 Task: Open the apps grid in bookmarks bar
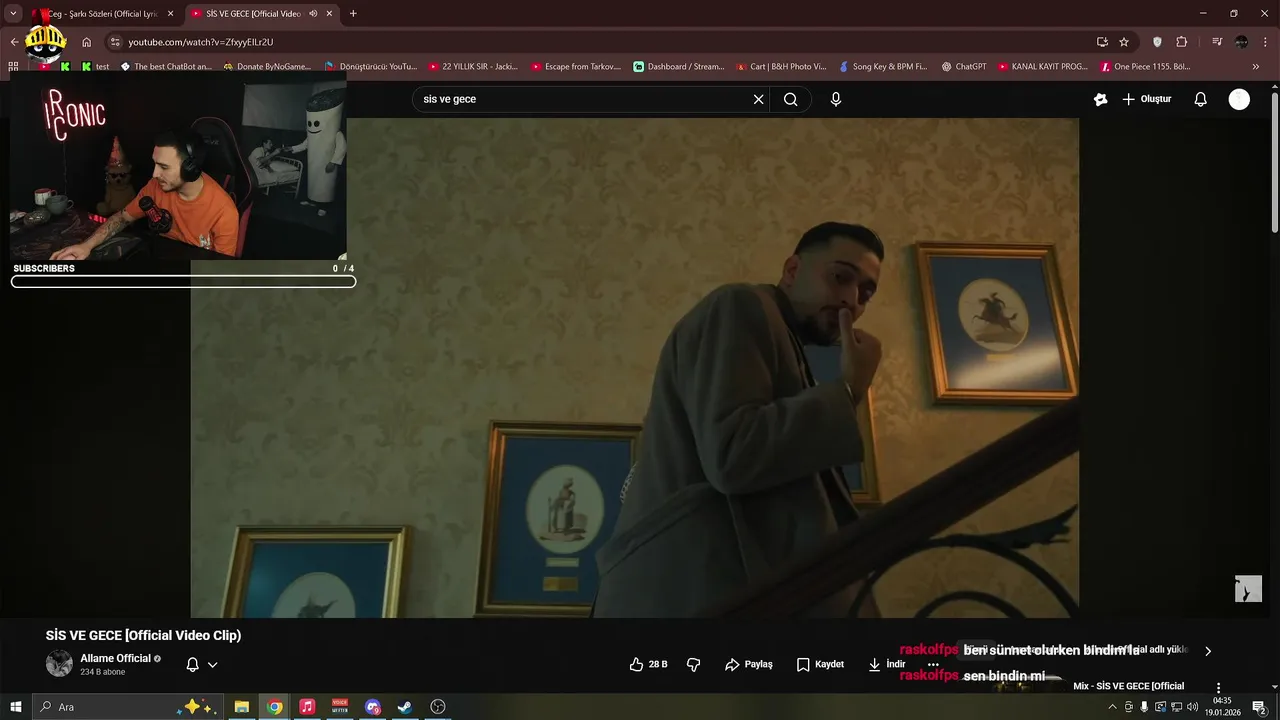tap(13, 67)
